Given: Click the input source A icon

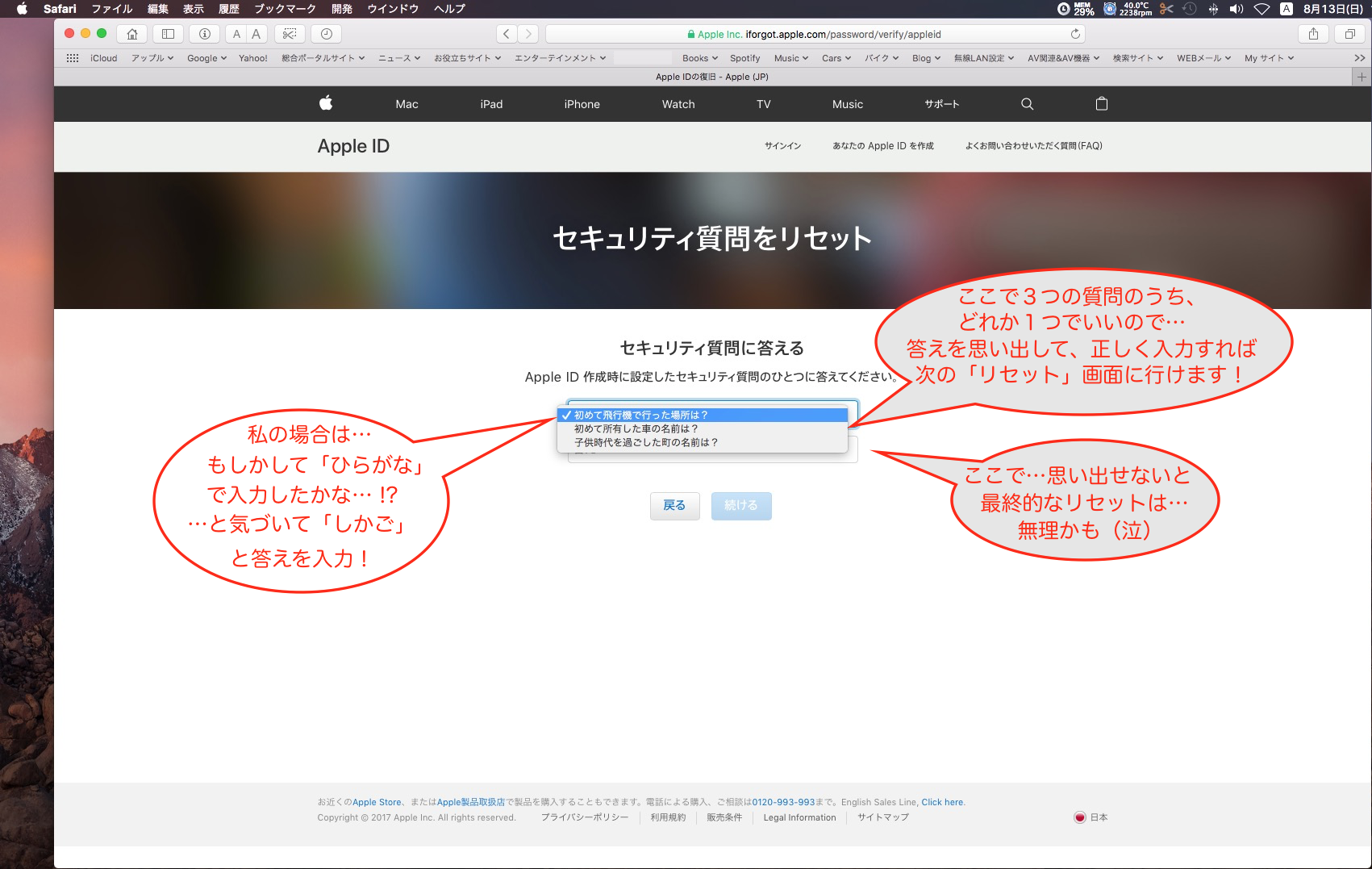Looking at the screenshot, I should pos(1287,9).
